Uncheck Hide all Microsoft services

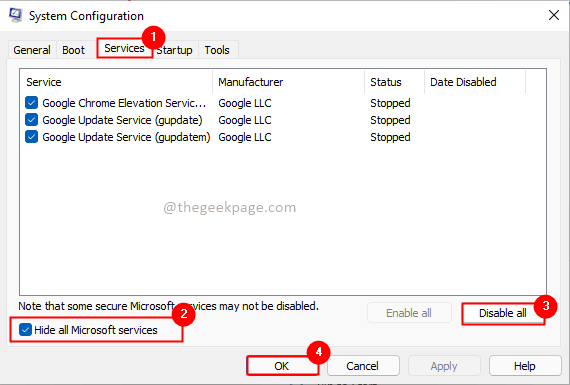point(25,330)
